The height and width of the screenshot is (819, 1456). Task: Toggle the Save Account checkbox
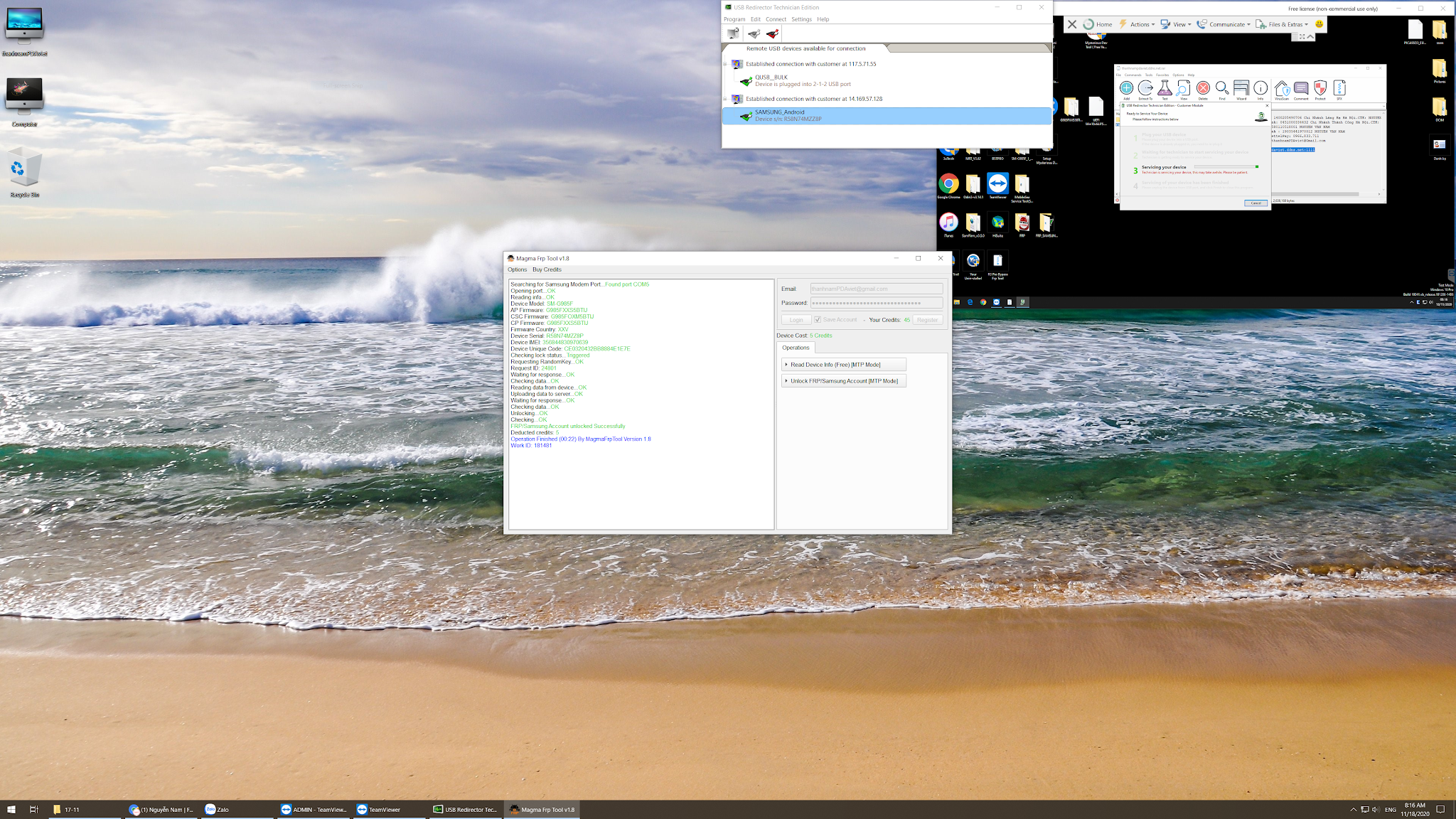click(x=818, y=320)
